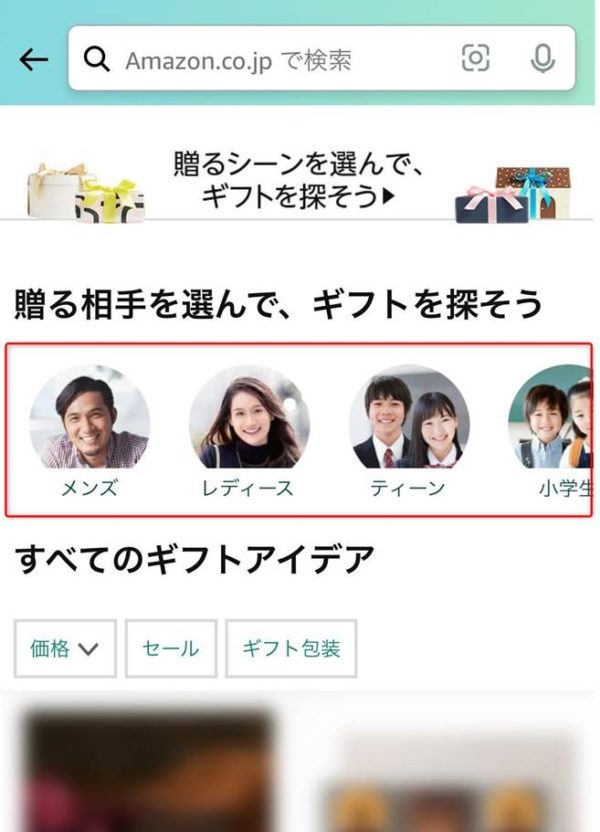Screen dimensions: 600x832
Task: Click the play arrow after ギフトを探そう
Action: tap(389, 197)
